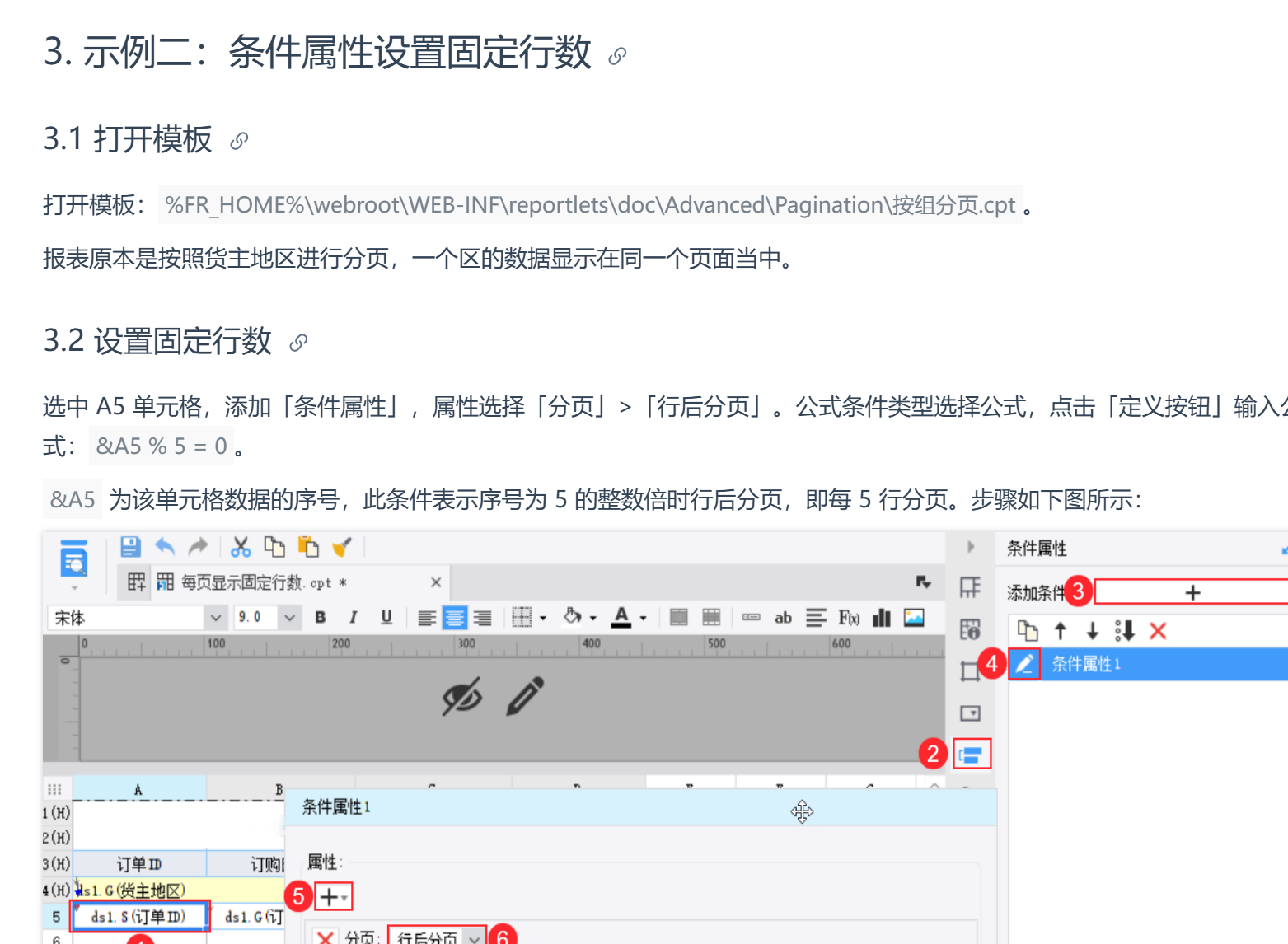1288x944 pixels.
Task: Select the 订单ID header cell
Action: coord(138,864)
